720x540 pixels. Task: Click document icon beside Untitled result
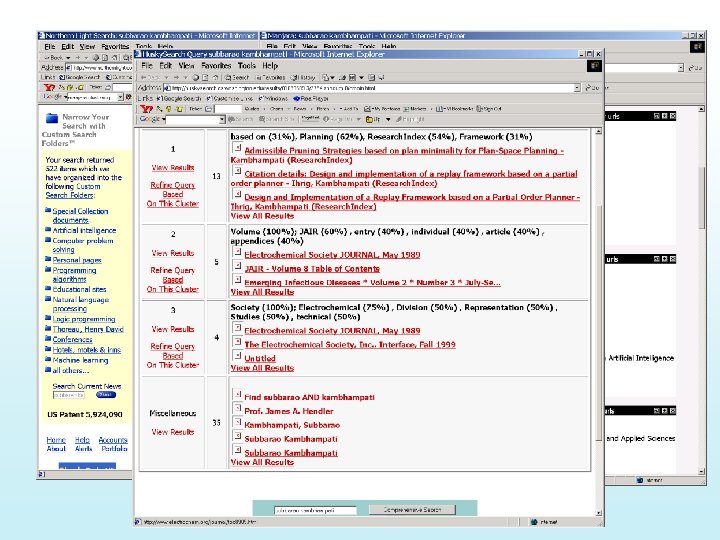click(x=237, y=355)
